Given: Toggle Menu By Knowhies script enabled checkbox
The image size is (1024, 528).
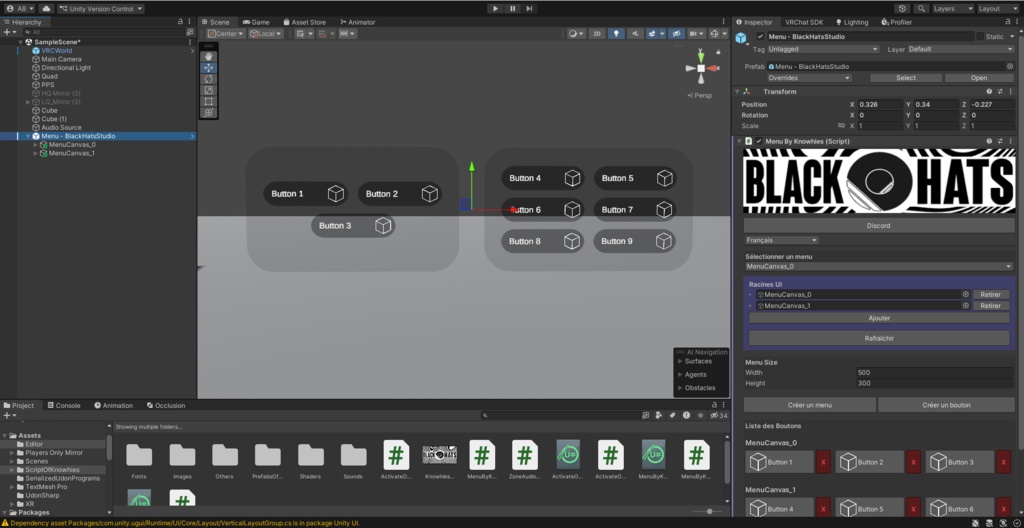Looking at the screenshot, I should (x=759, y=141).
